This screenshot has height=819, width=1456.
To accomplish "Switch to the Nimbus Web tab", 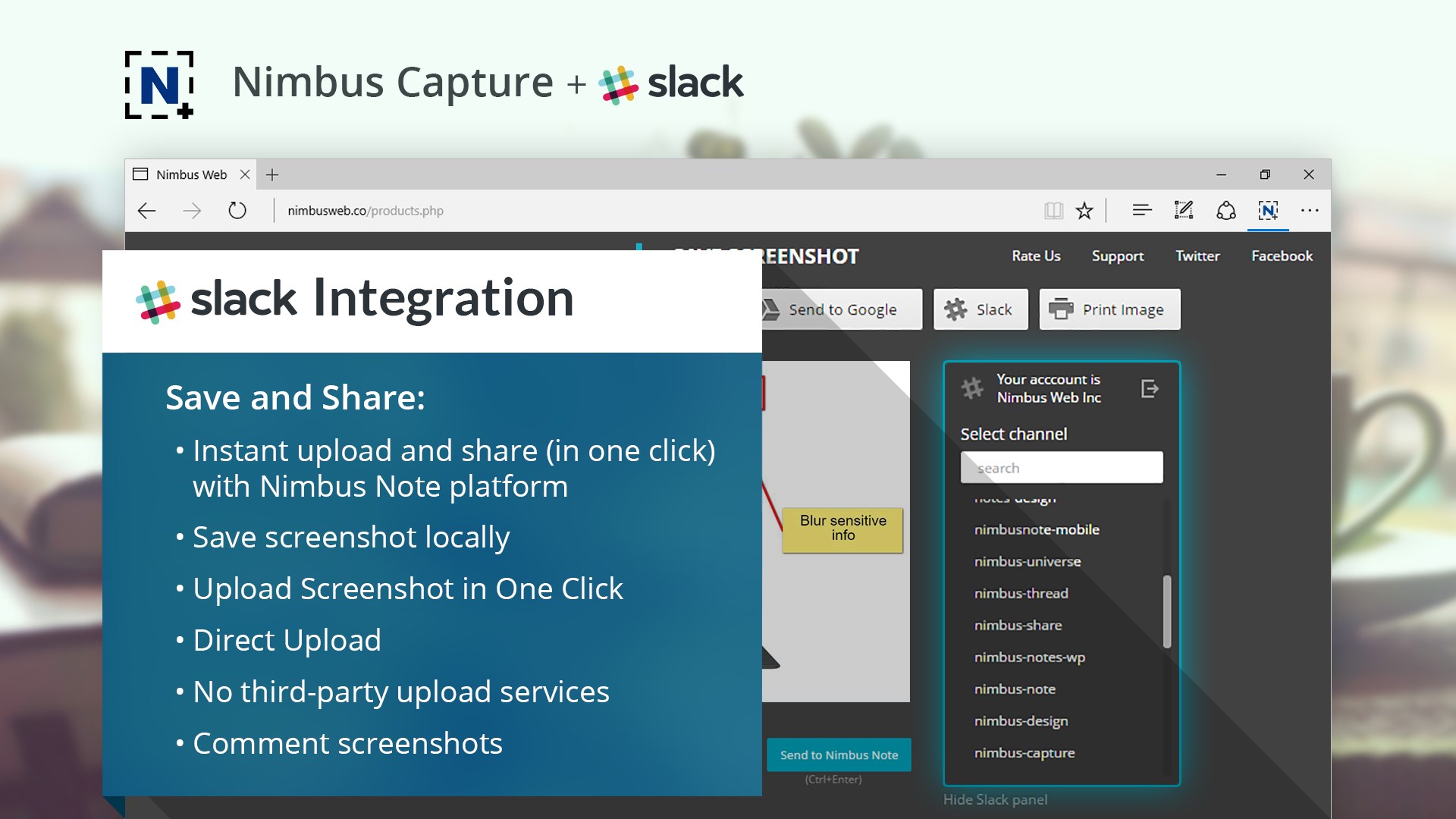I will [191, 175].
